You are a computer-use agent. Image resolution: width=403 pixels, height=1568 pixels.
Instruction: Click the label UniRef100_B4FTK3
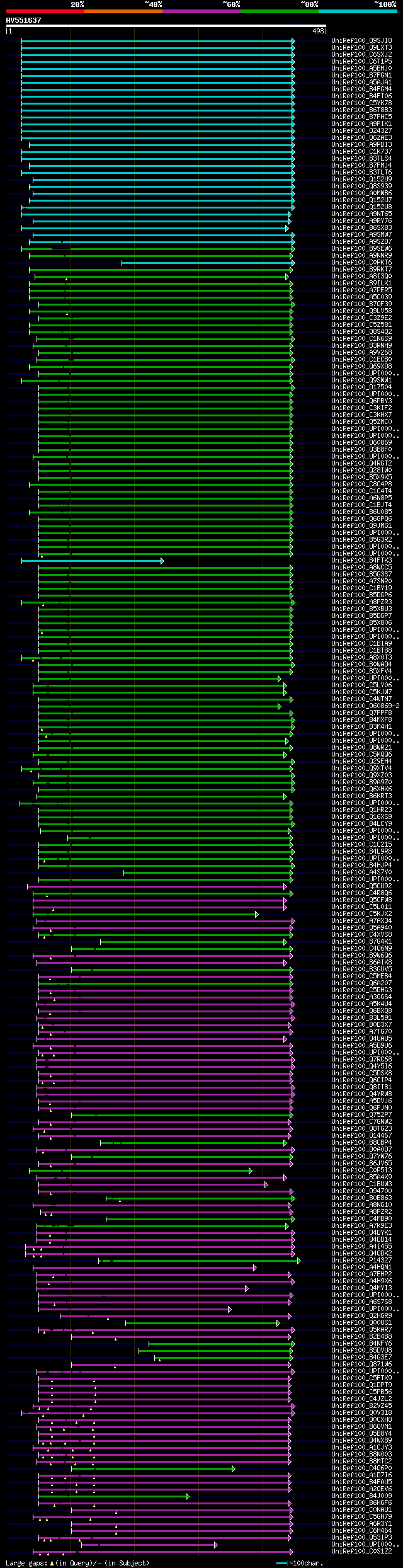[361, 561]
